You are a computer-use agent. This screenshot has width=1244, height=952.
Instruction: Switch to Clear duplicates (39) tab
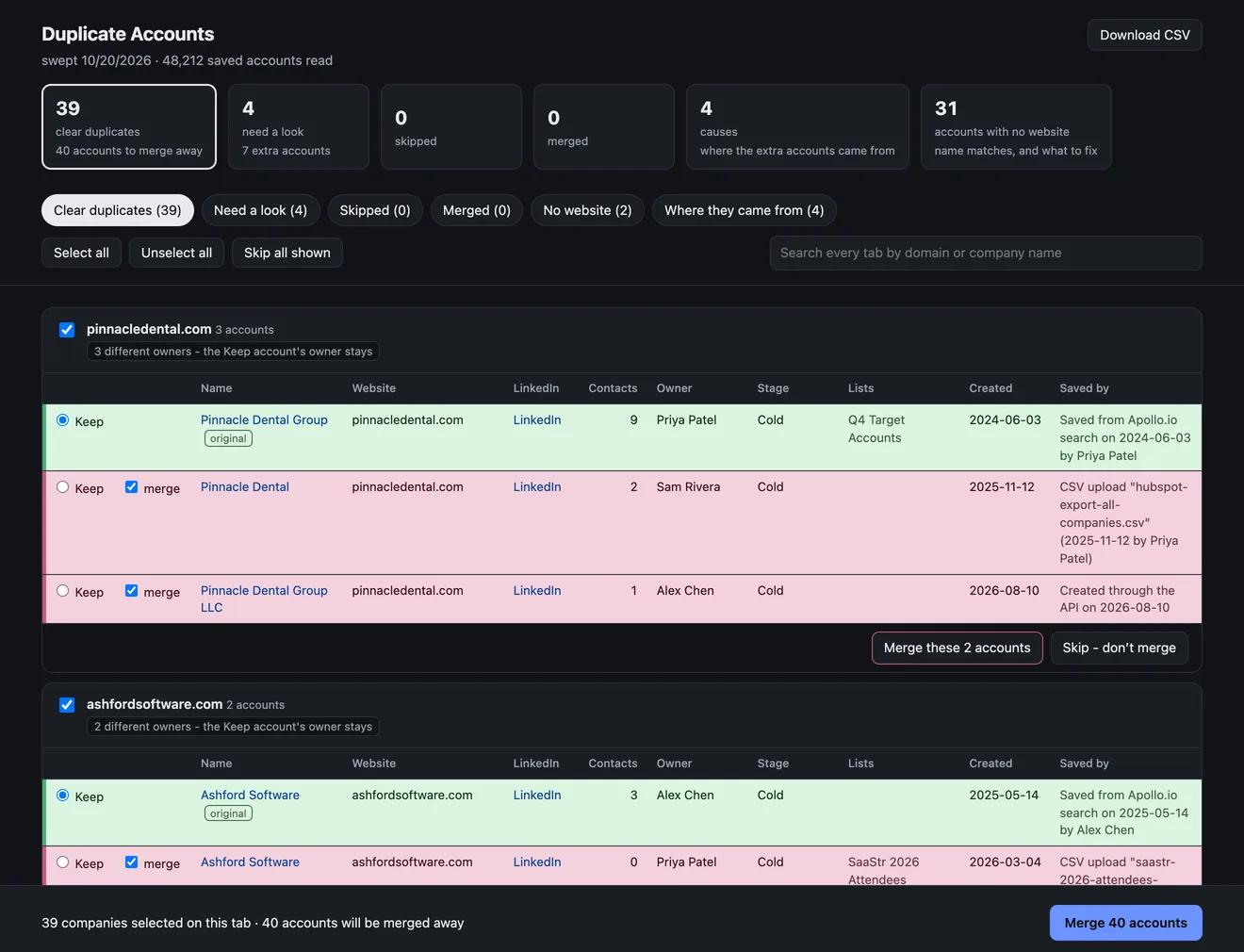118,210
